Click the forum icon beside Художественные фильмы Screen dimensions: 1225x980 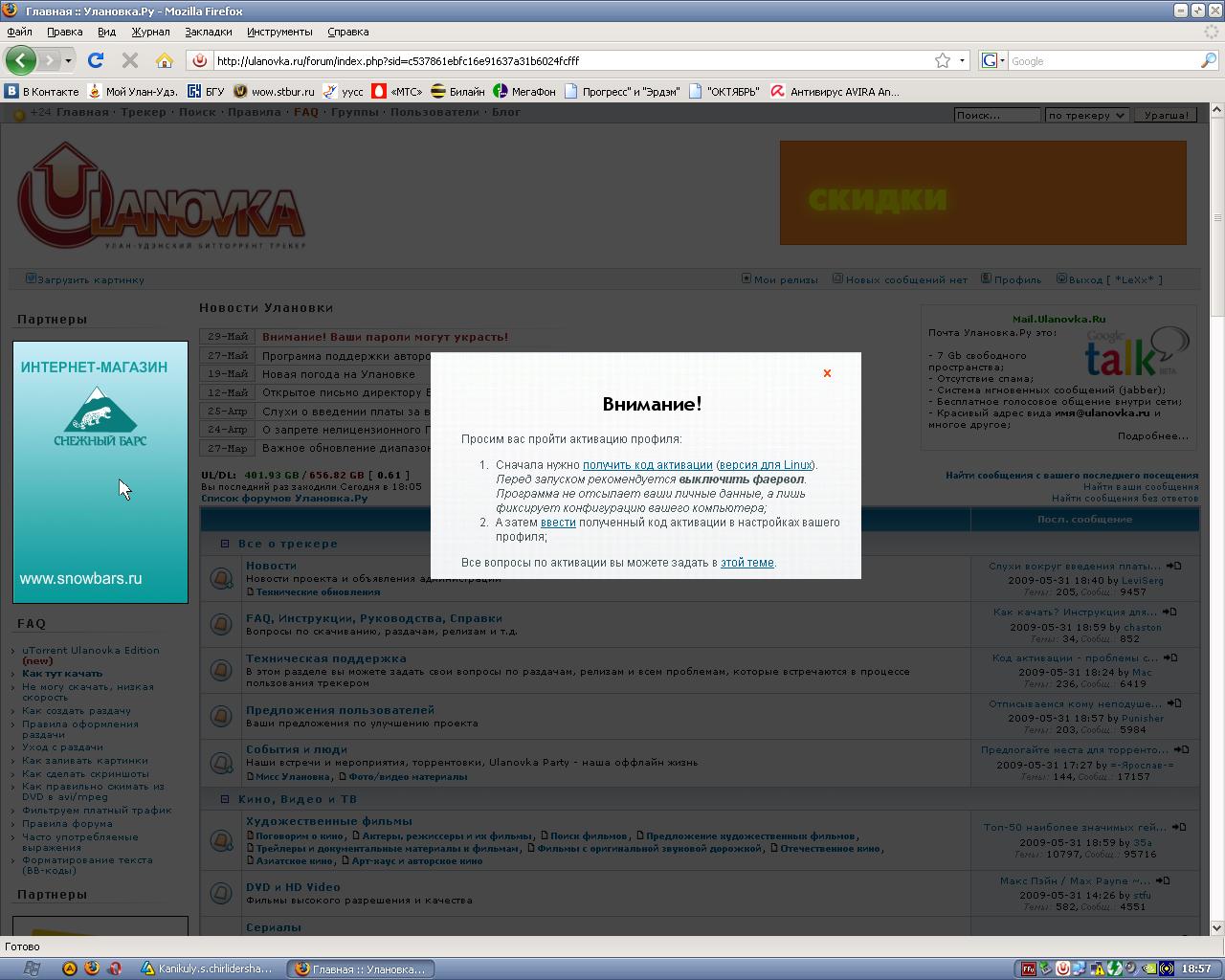pos(221,839)
